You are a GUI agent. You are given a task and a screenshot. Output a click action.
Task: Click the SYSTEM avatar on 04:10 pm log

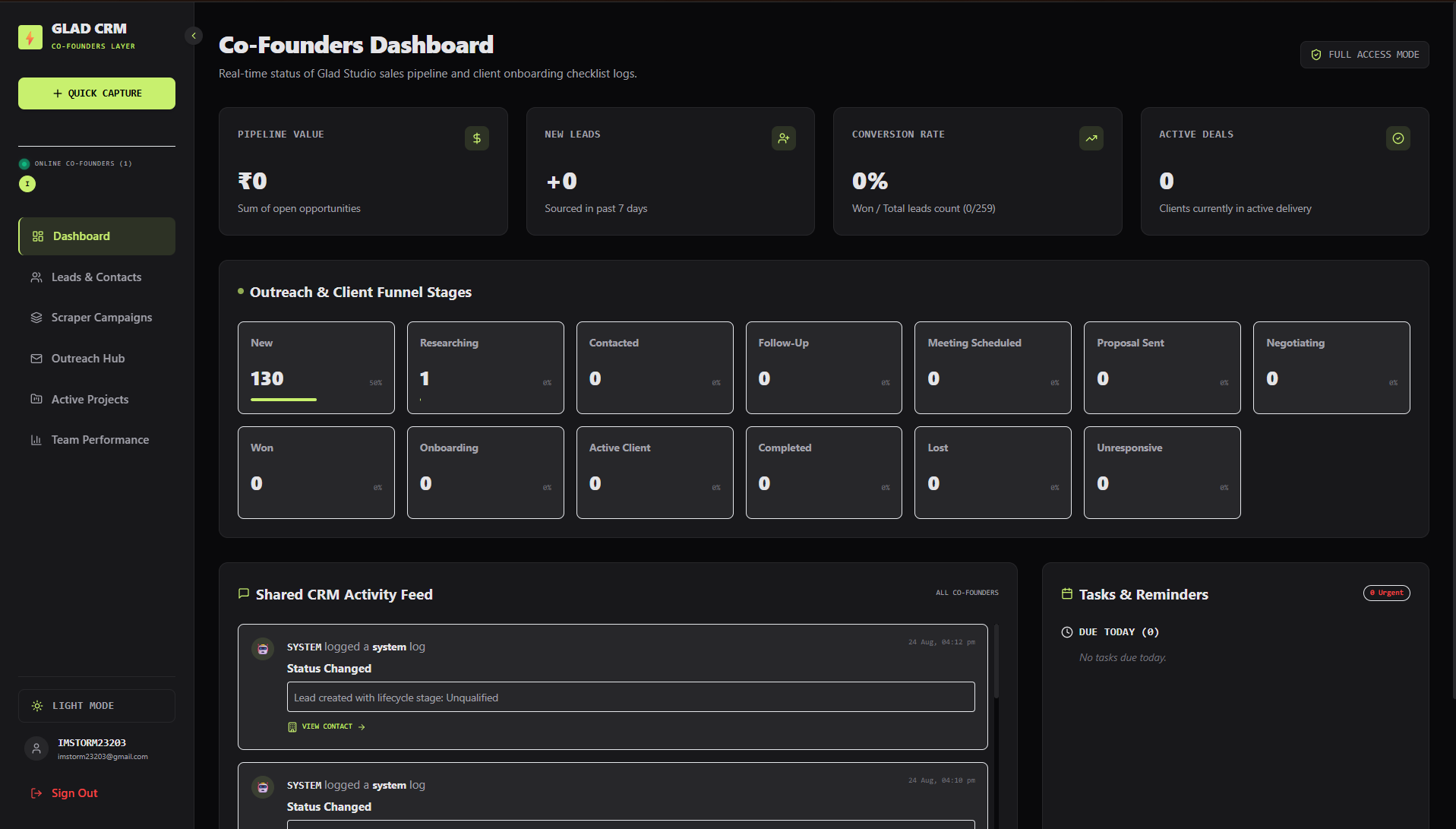point(263,787)
